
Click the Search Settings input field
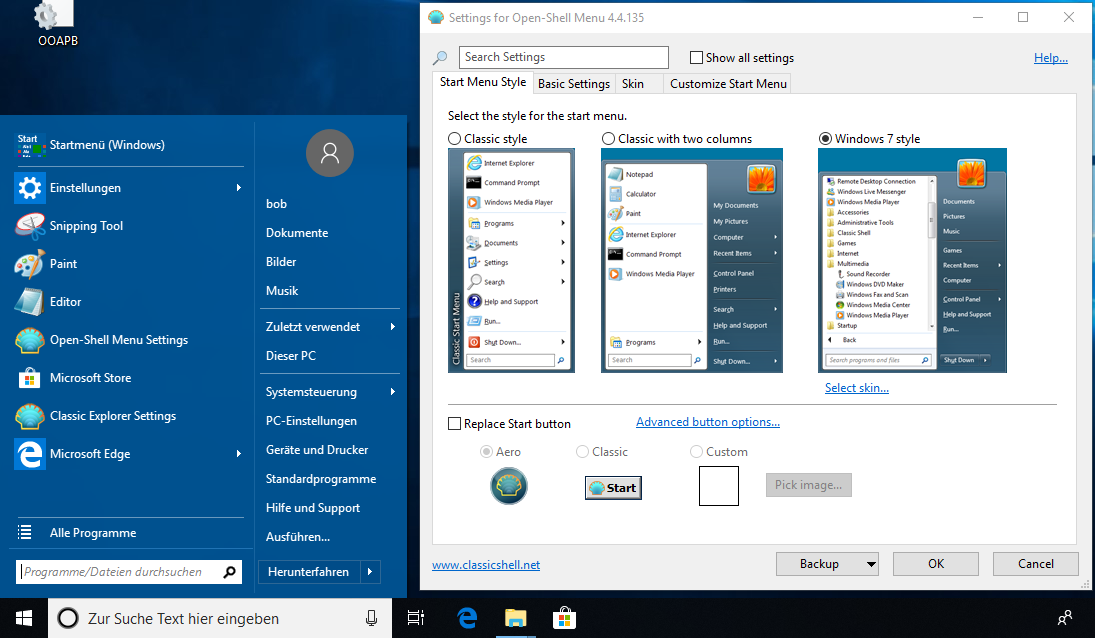[563, 58]
